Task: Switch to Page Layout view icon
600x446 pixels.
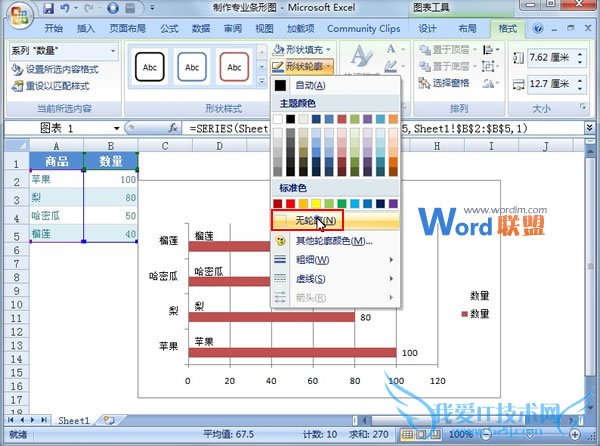Action: [x=421, y=435]
